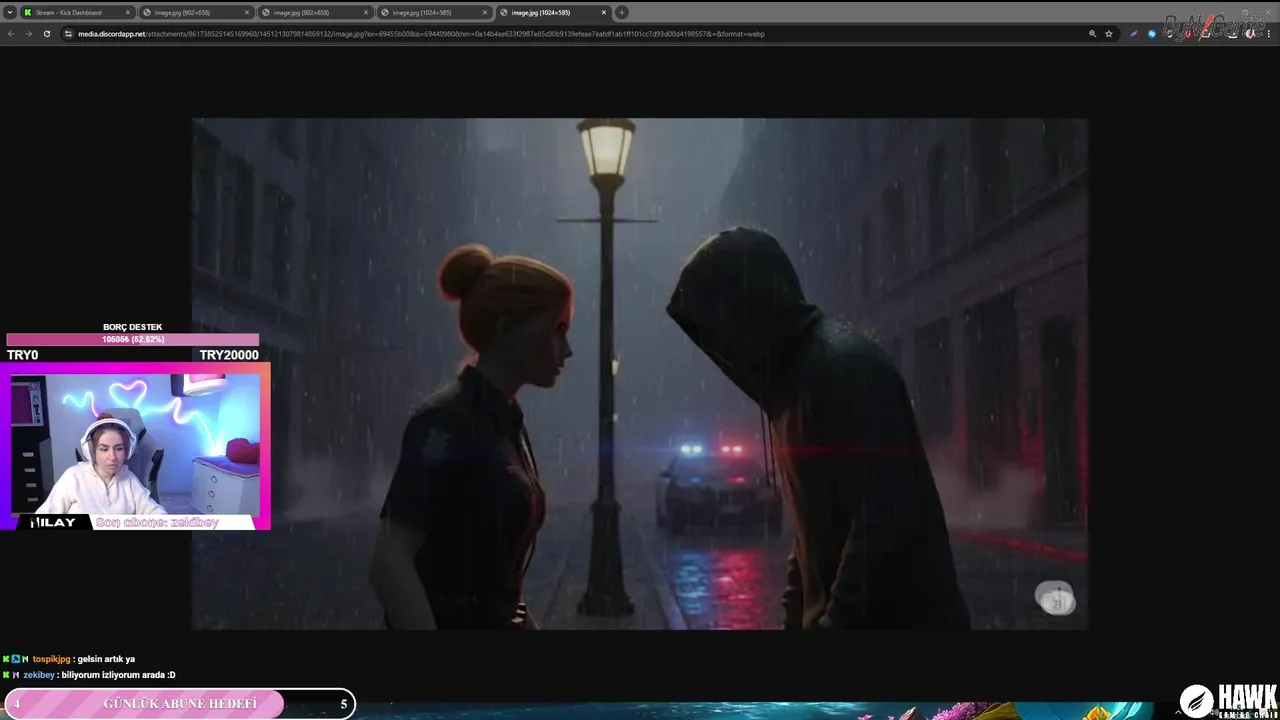Click the blue circular extension icon
Viewport: 1280px width, 720px height.
1151,33
